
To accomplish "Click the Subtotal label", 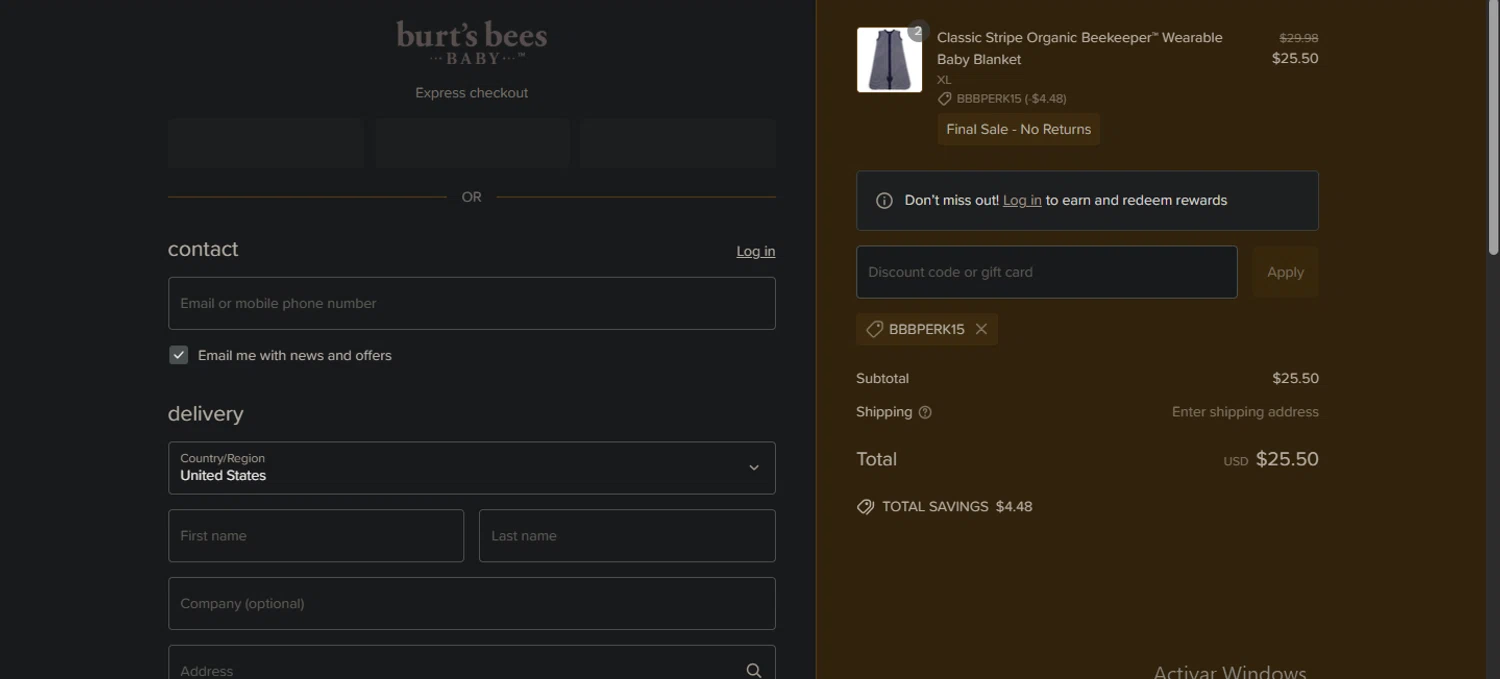I will tap(882, 379).
